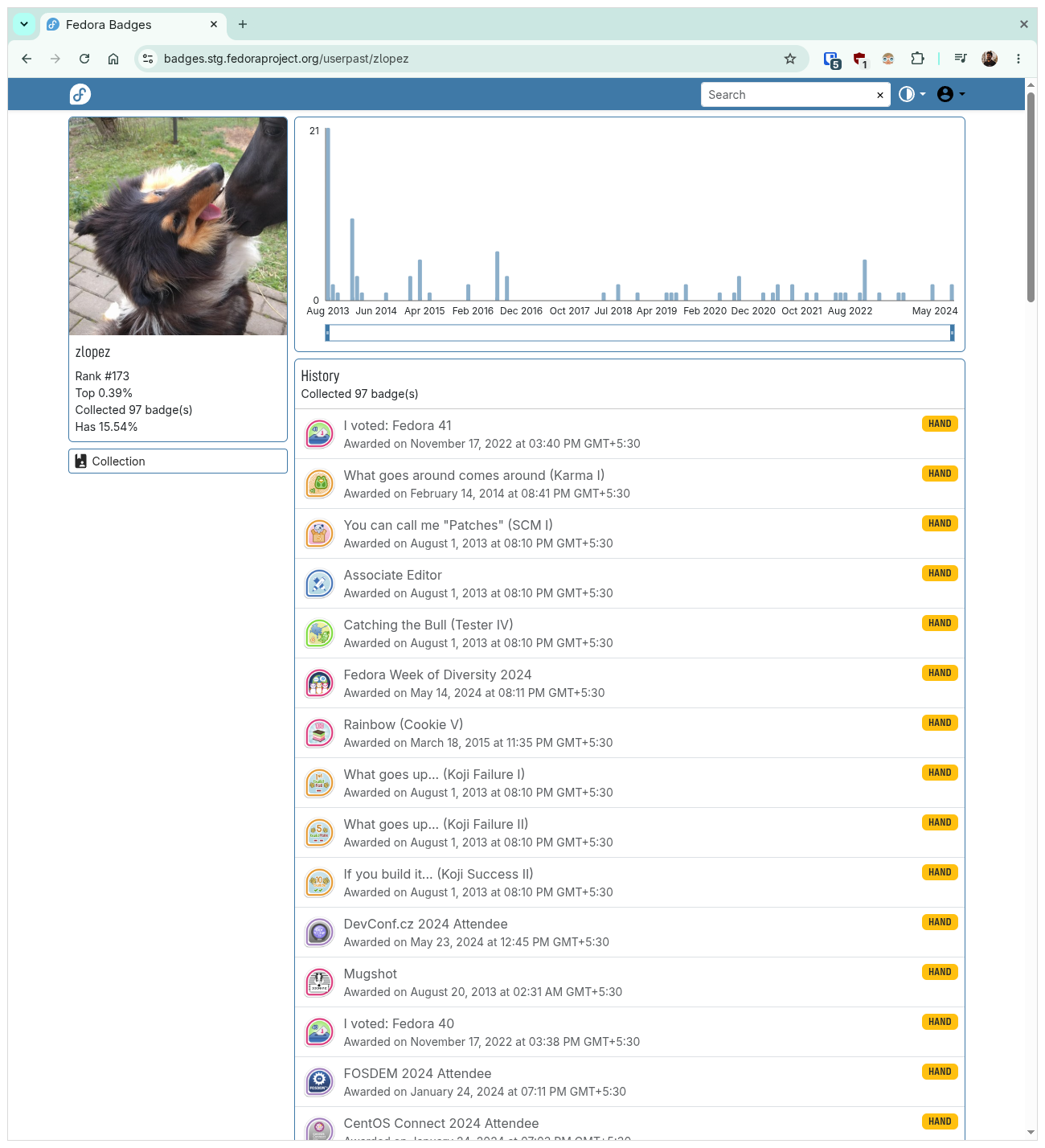The width and height of the screenshot is (1045, 1148).
Task: Open the DevConf.cz 2024 Attendee badge icon
Action: pos(319,933)
